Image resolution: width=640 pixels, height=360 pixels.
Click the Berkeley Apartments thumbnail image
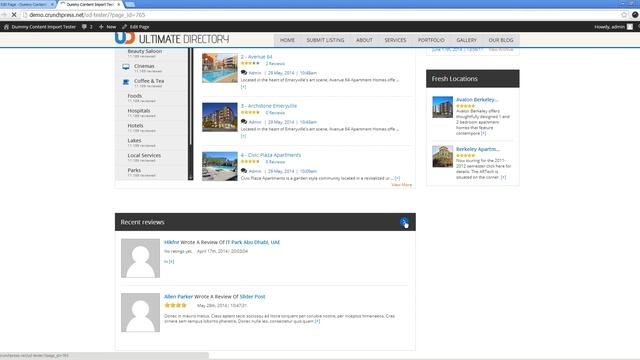pyautogui.click(x=442, y=156)
